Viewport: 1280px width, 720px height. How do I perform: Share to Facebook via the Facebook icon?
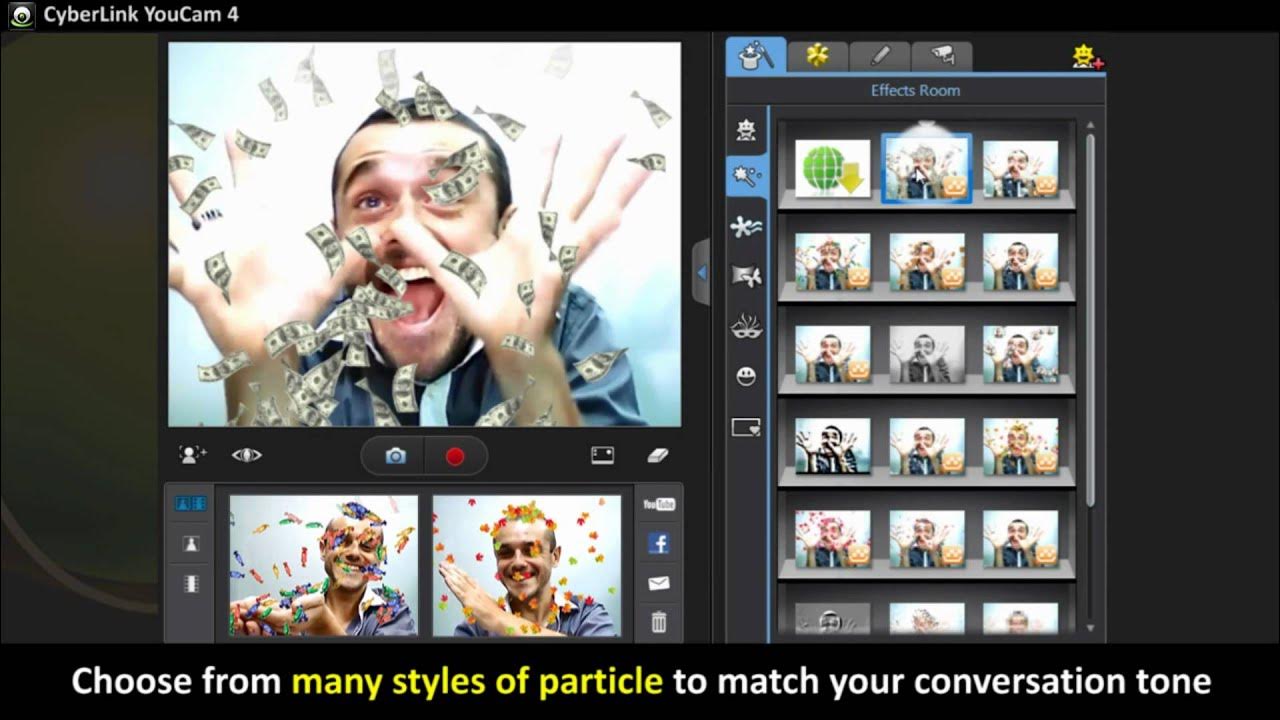pos(658,543)
